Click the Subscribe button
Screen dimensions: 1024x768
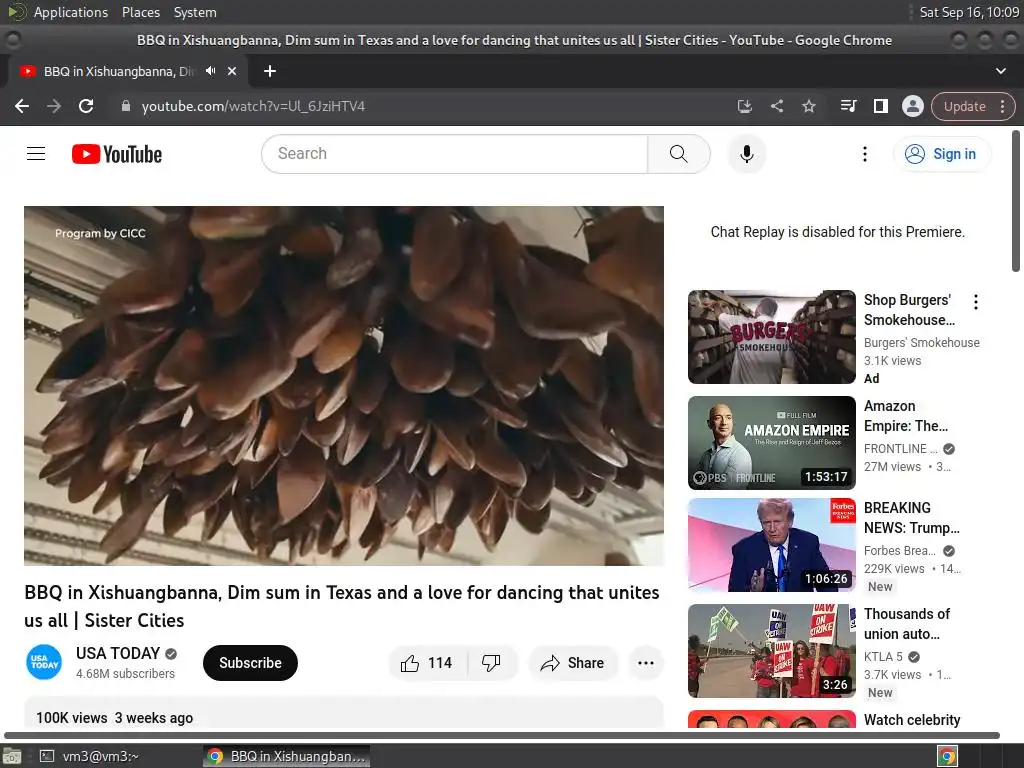tap(250, 663)
